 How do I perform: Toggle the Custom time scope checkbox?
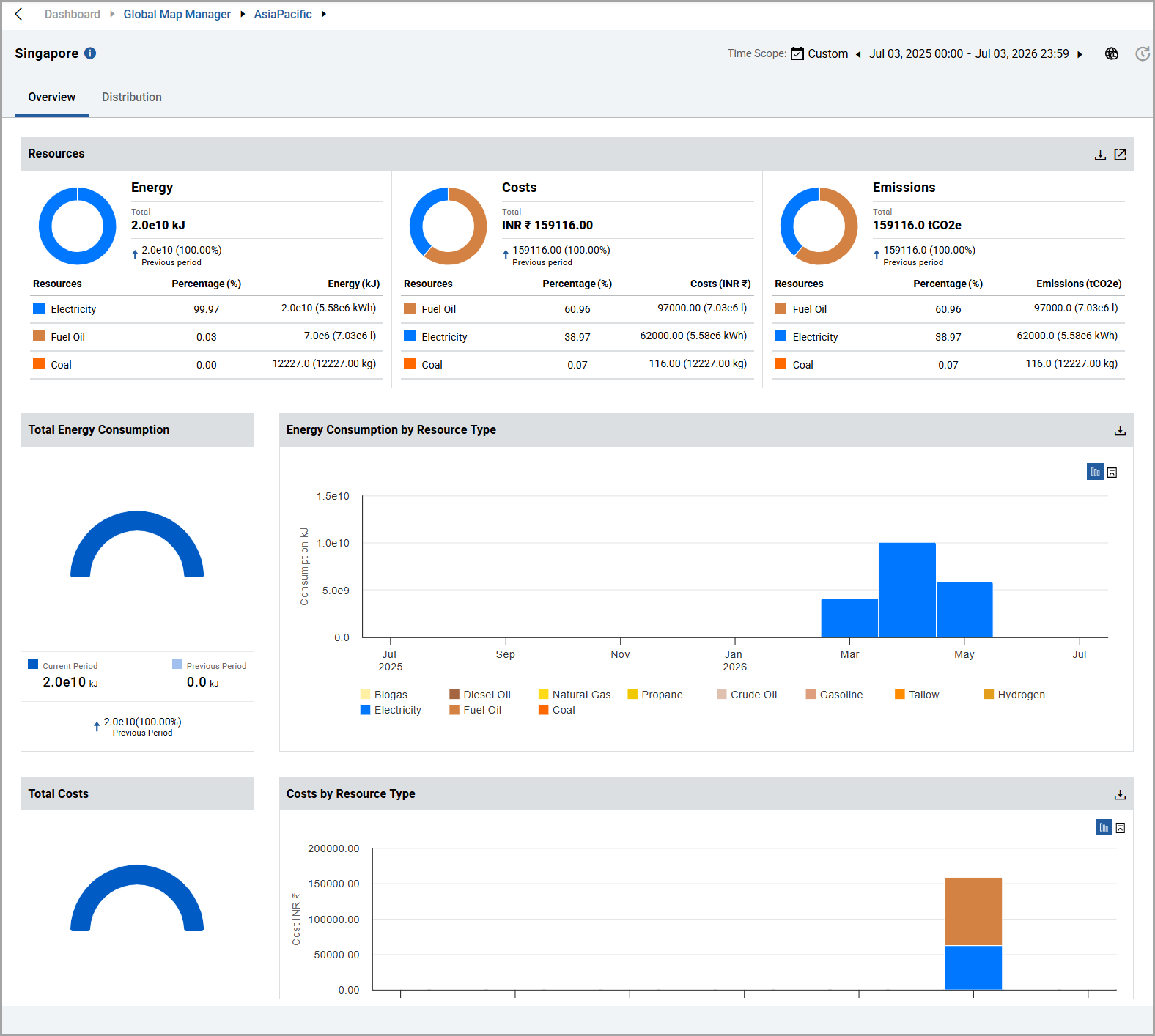coord(797,53)
